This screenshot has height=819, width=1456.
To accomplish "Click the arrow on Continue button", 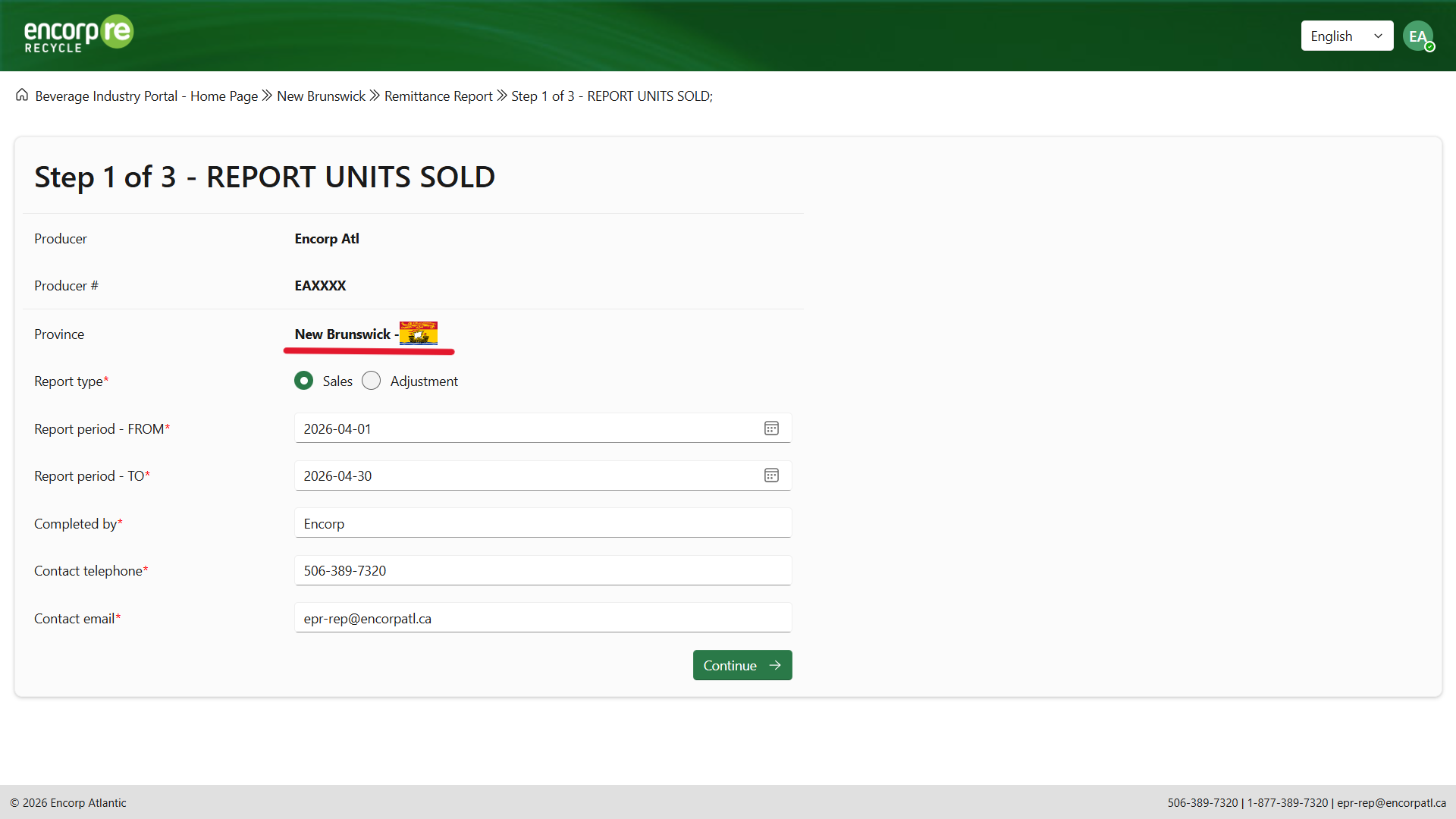I will coord(775,665).
